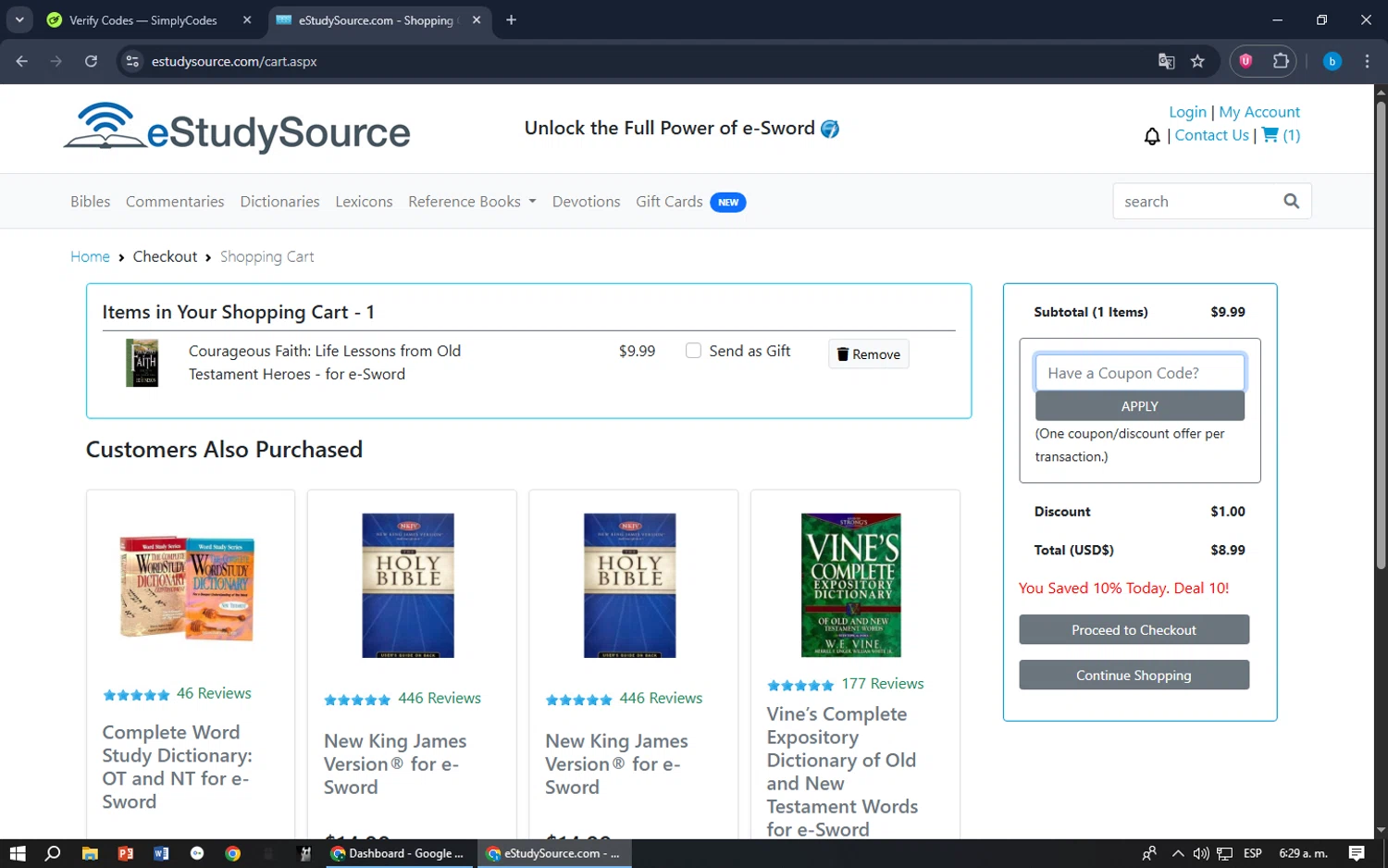Image resolution: width=1388 pixels, height=868 pixels.
Task: Click the Courageous Faith book cover thumbnail
Action: [143, 362]
